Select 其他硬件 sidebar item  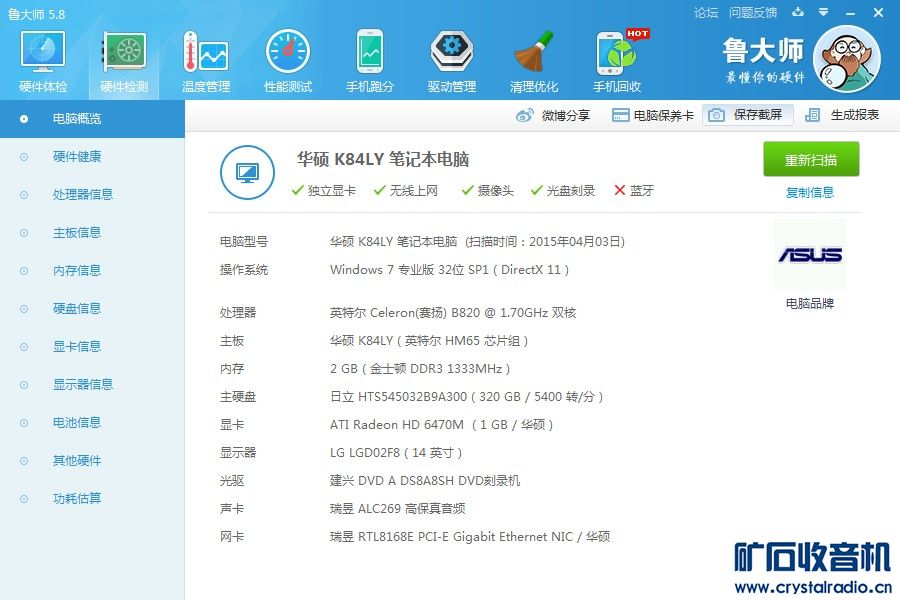pos(92,460)
